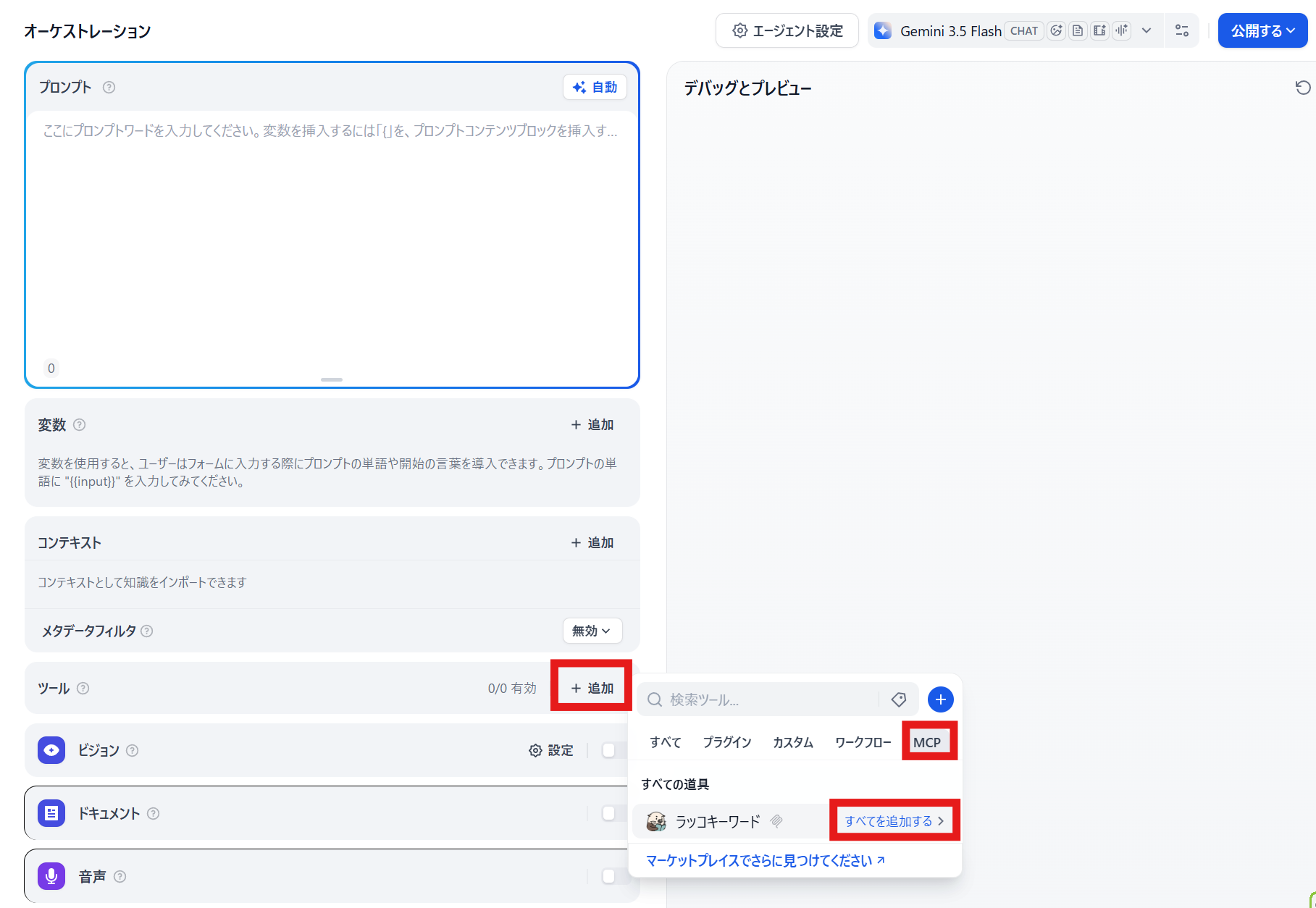Click the help icon beside ビジョン
The image size is (1316, 908).
pos(133,751)
